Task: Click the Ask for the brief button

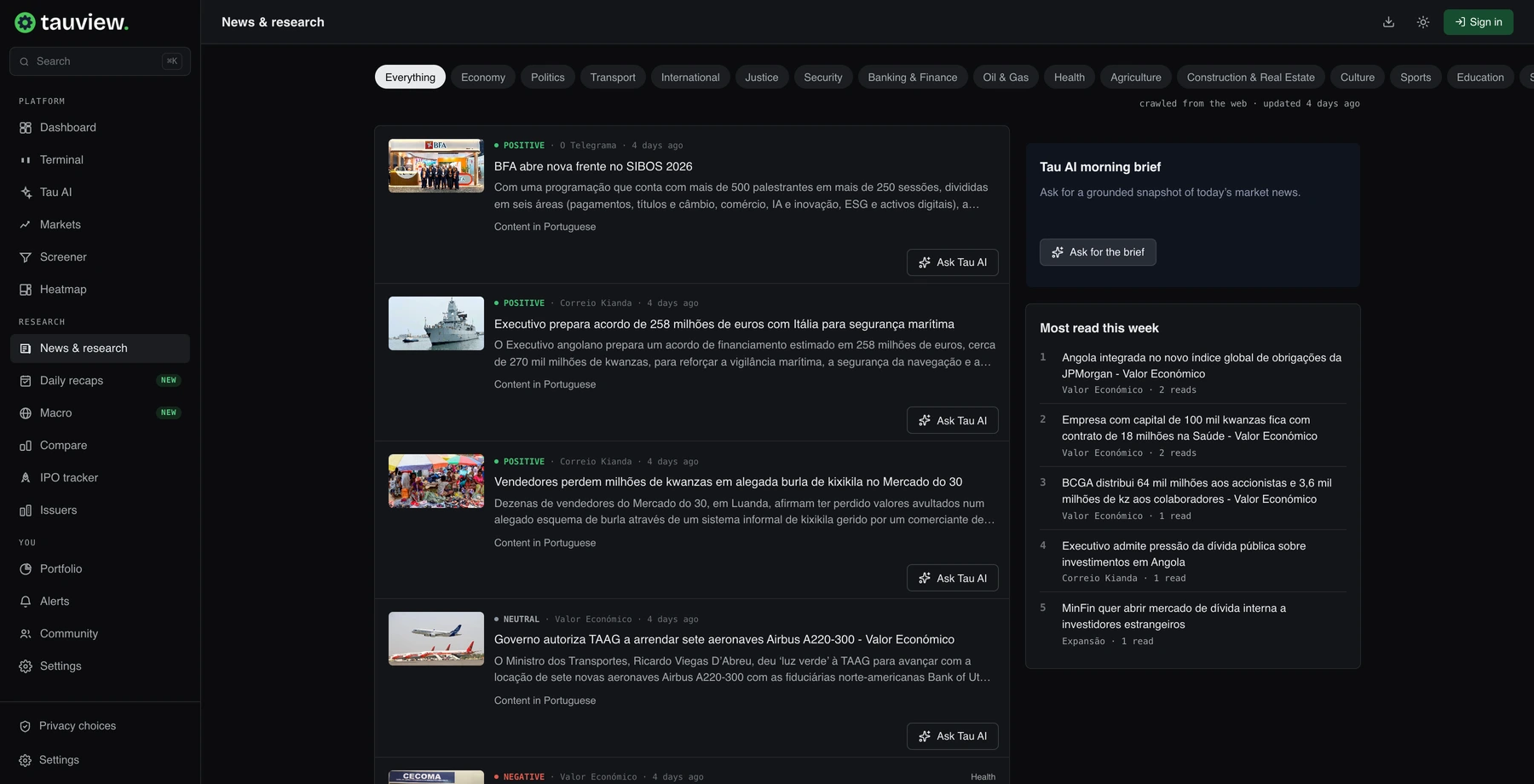Action: tap(1098, 252)
